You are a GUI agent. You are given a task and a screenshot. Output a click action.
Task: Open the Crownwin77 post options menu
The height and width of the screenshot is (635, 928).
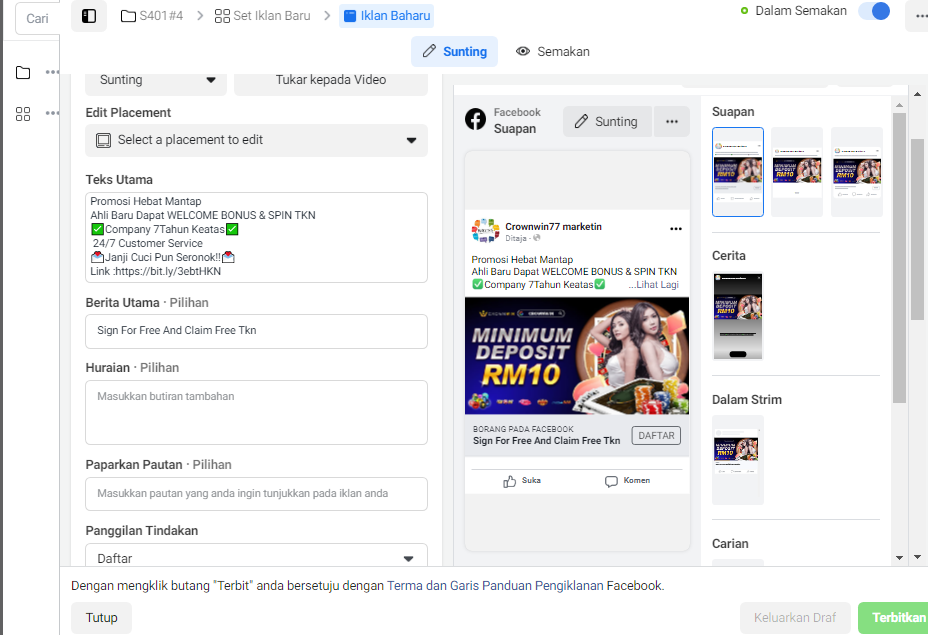pyautogui.click(x=676, y=229)
